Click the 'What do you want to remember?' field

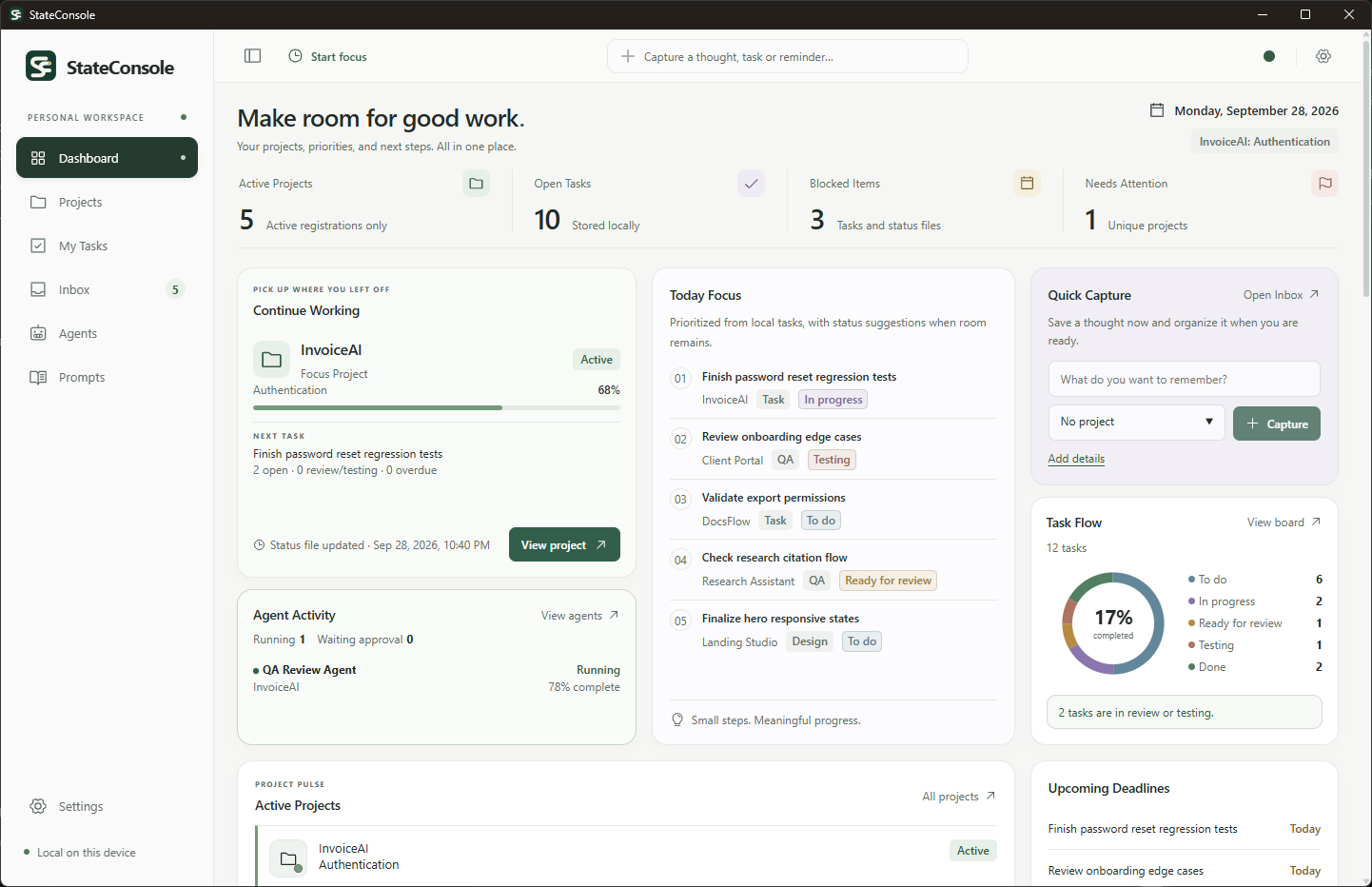tap(1185, 379)
